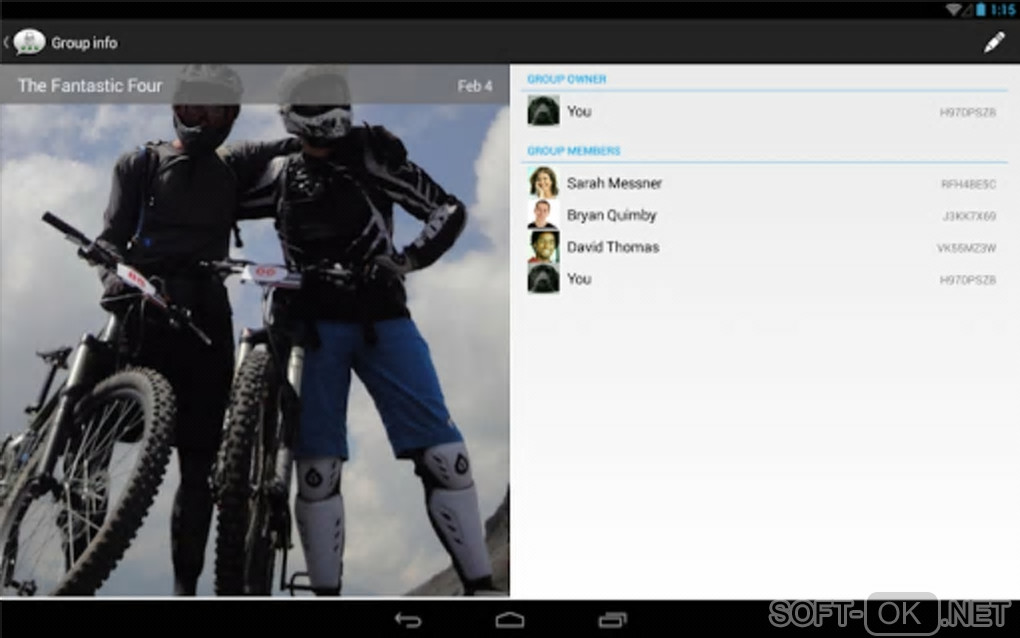
Task: Select "You" under Group Owner
Action: pos(764,111)
